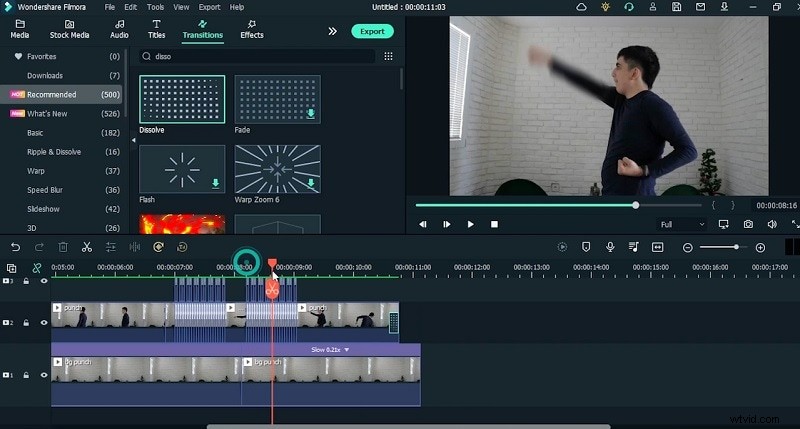Image resolution: width=800 pixels, height=429 pixels.
Task: Delete selected clip with trash icon
Action: pos(63,247)
